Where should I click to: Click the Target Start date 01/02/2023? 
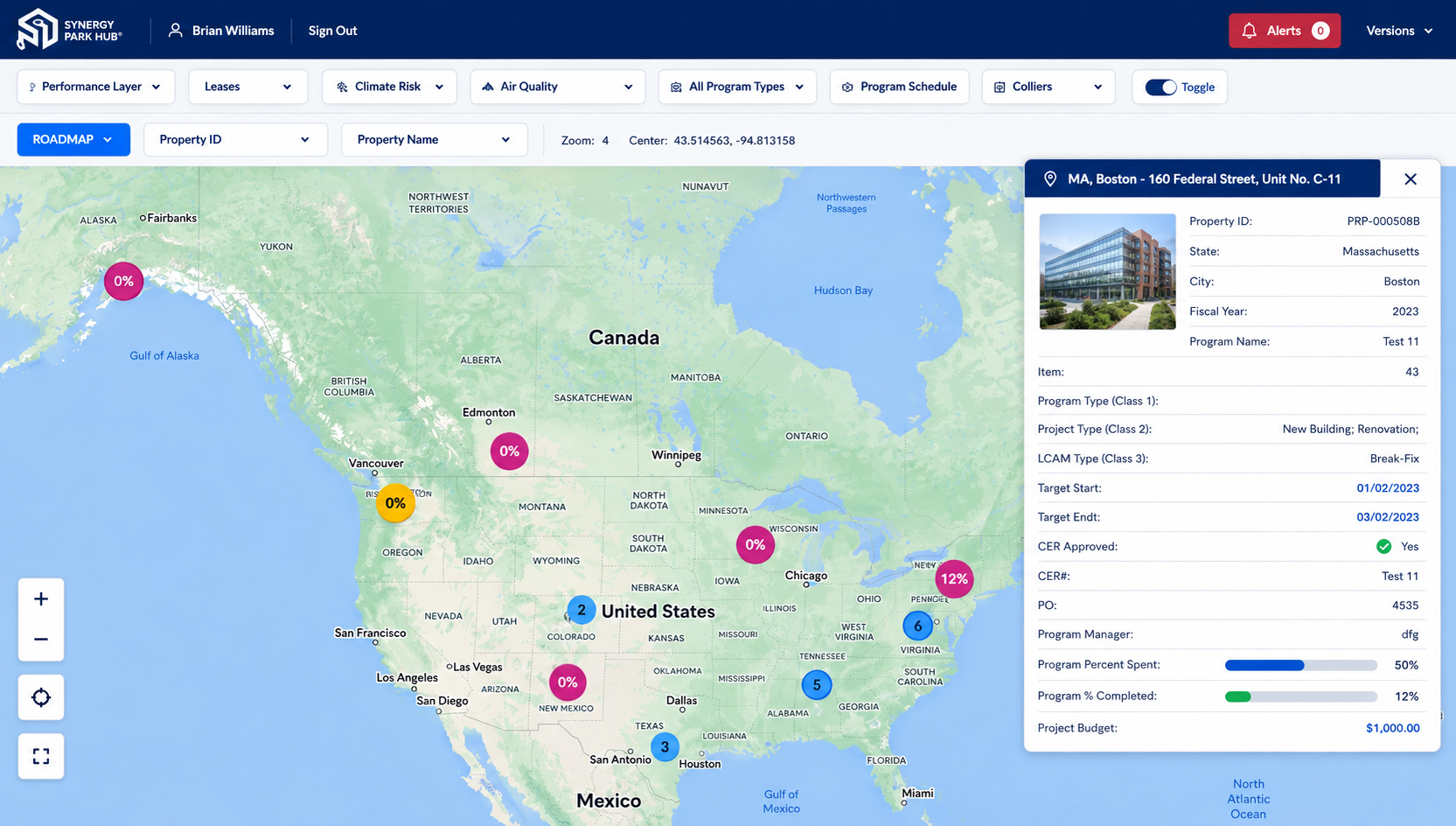pos(1388,488)
